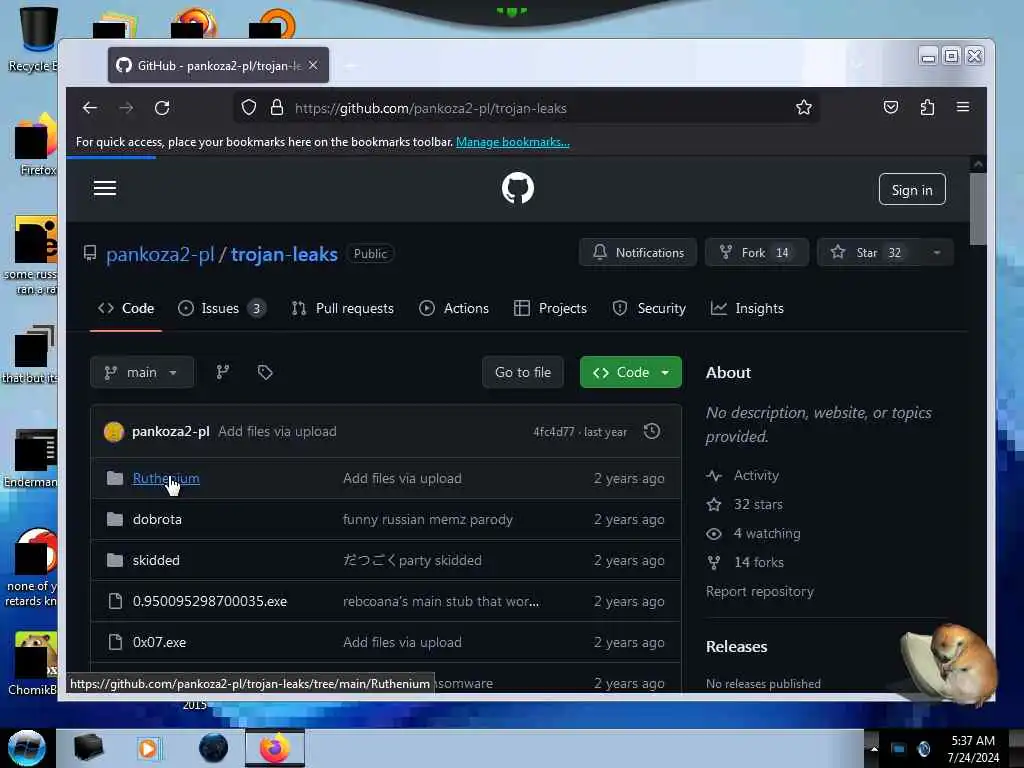Bookmark this page with the star icon
This screenshot has width=1024, height=768.
click(x=804, y=108)
